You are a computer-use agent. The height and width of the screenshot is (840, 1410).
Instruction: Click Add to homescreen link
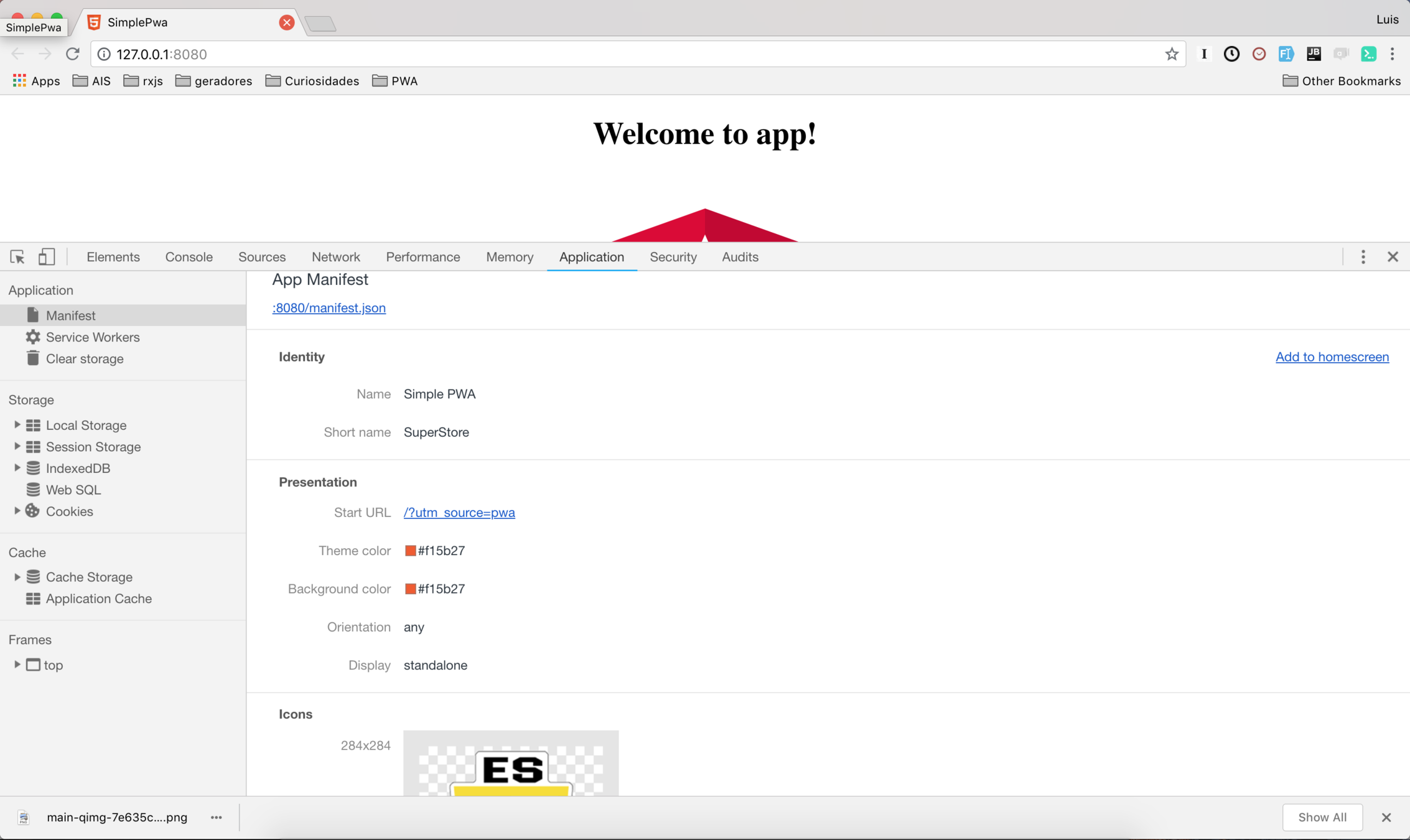tap(1332, 357)
